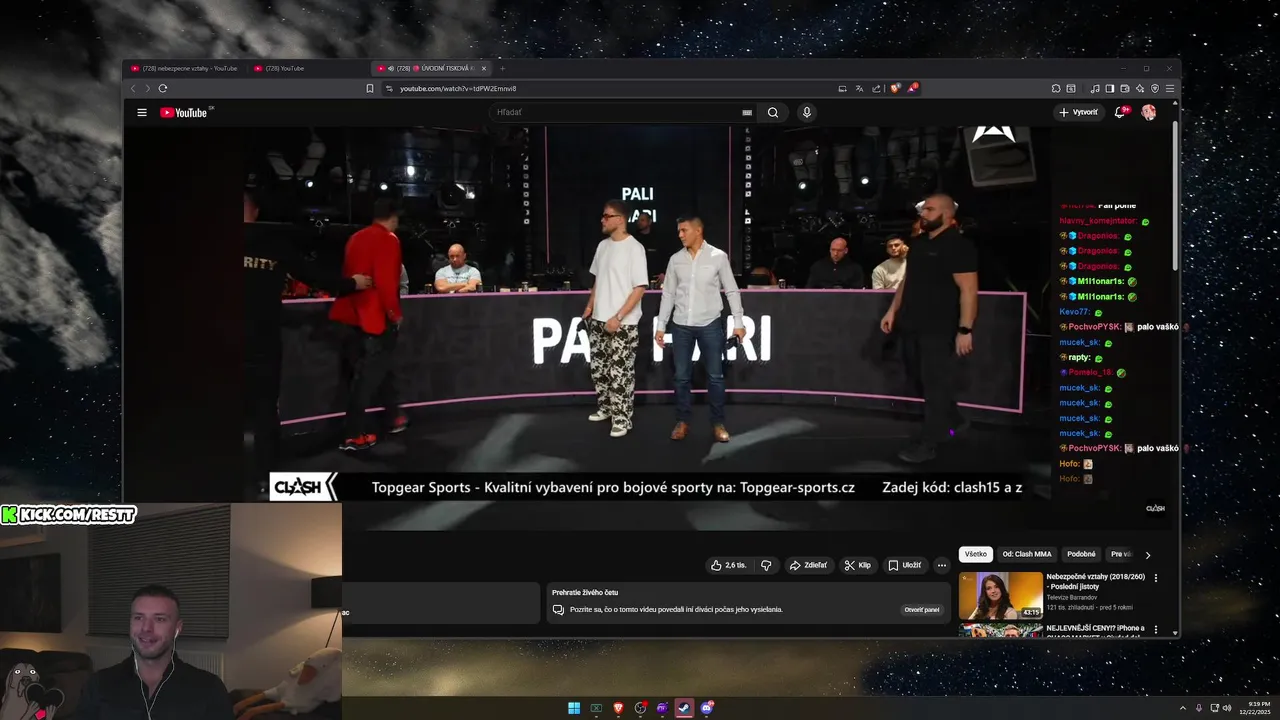Click the address bar URL youtube.com/watch
1280x720 pixels.
point(458,88)
